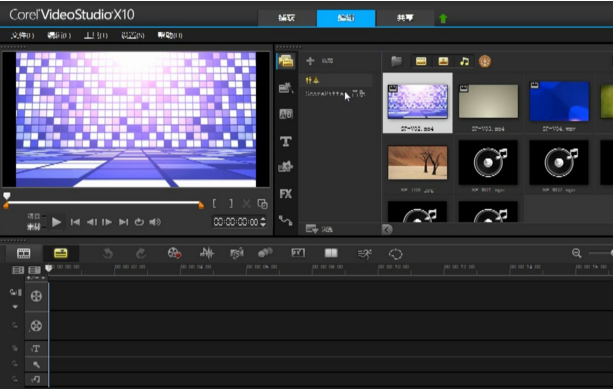Open the Tools menu

[96, 36]
